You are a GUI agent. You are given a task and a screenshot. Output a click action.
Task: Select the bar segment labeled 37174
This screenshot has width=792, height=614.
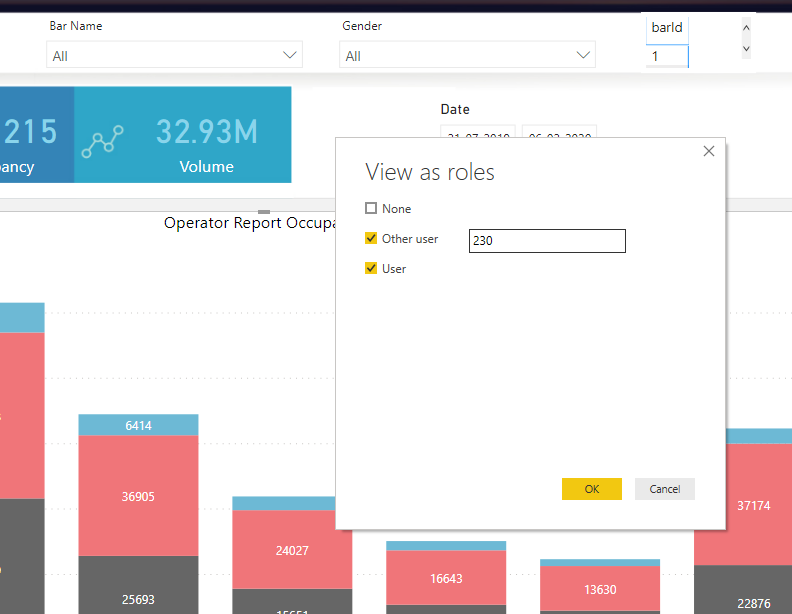[753, 504]
